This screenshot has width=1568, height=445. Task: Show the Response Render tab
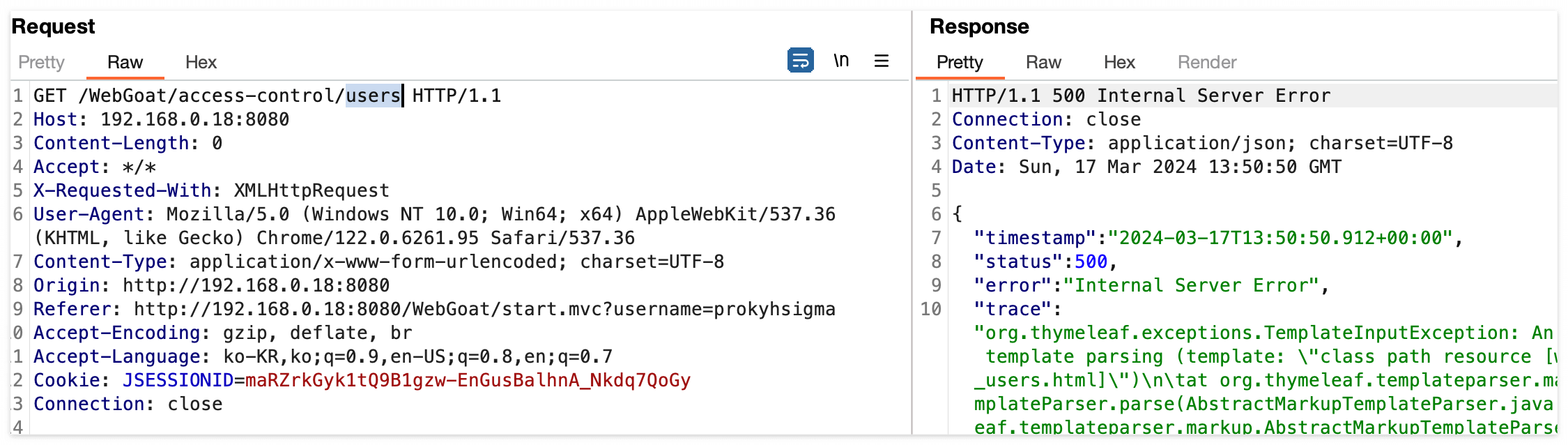click(x=1207, y=63)
